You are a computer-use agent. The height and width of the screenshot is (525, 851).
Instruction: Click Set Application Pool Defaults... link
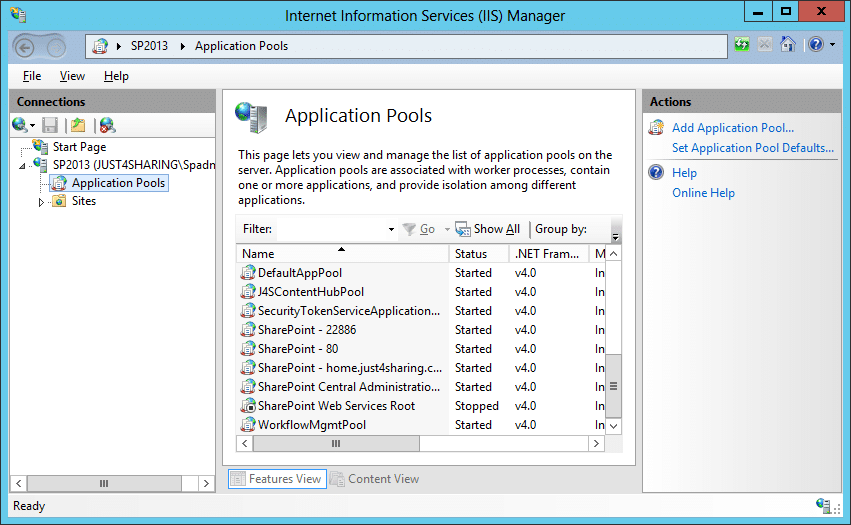753,148
